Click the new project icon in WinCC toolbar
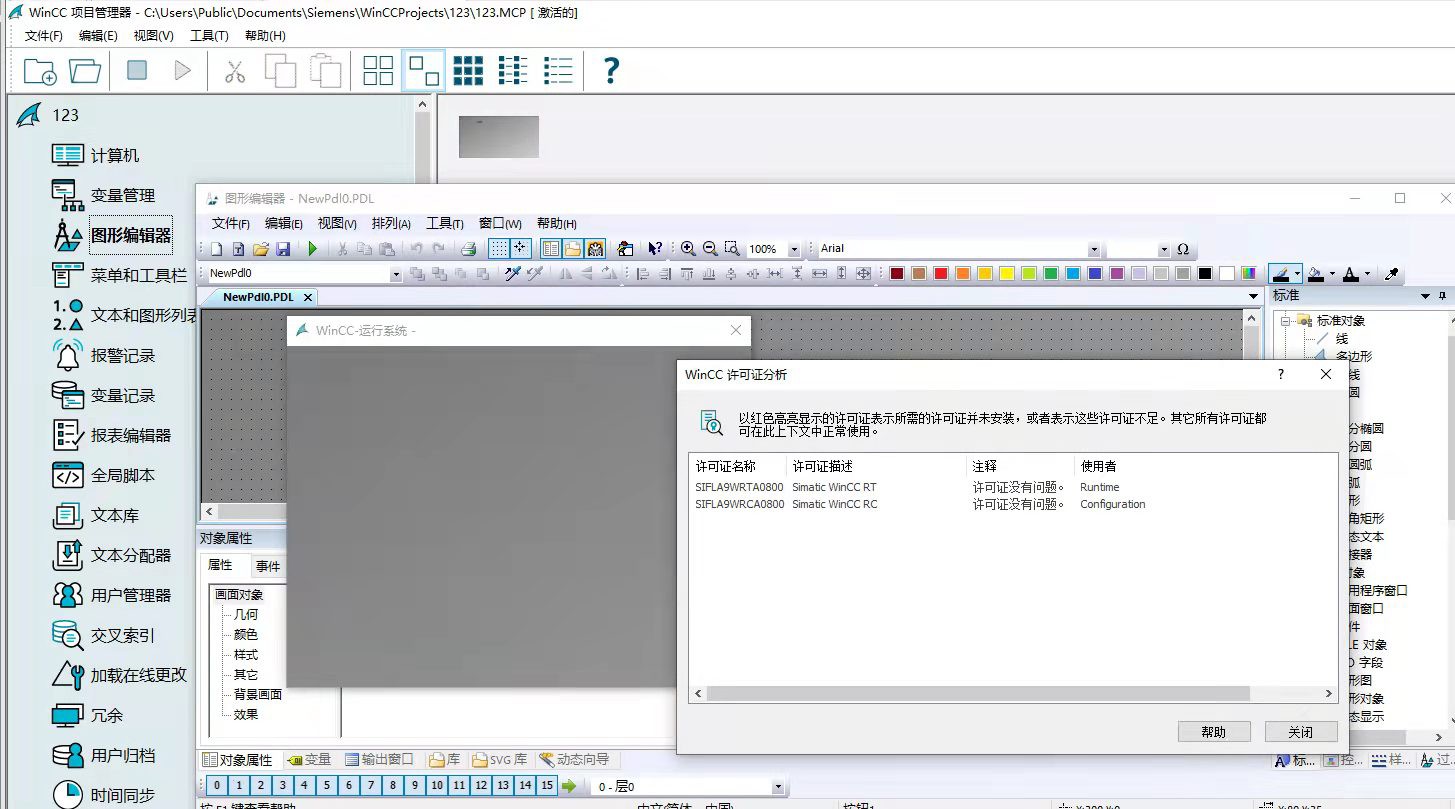 point(40,71)
